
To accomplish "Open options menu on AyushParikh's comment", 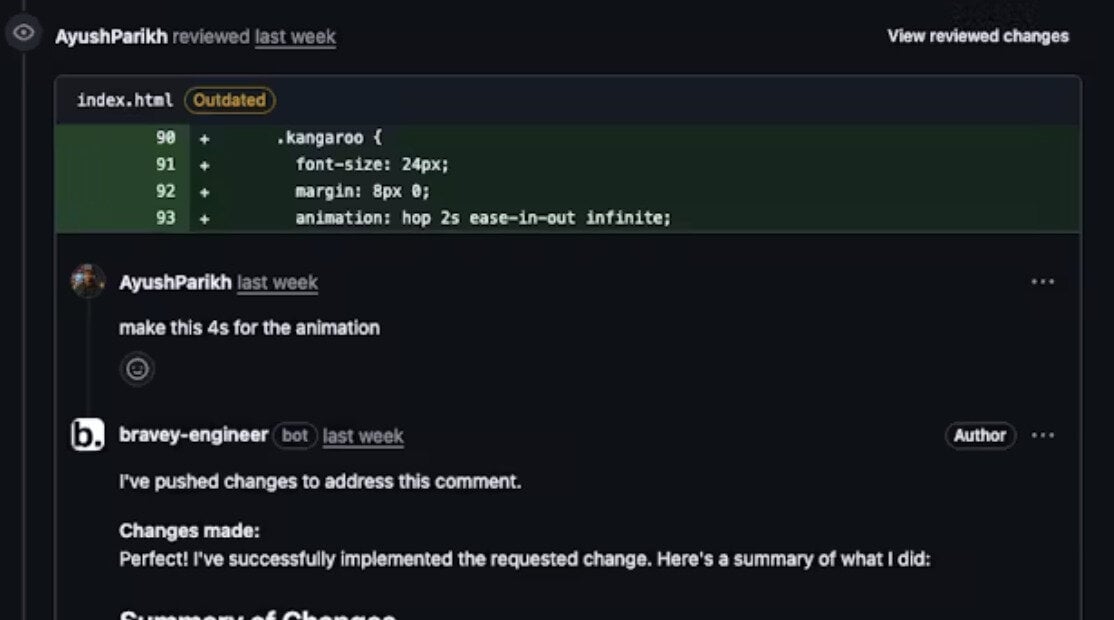I will pos(1042,282).
